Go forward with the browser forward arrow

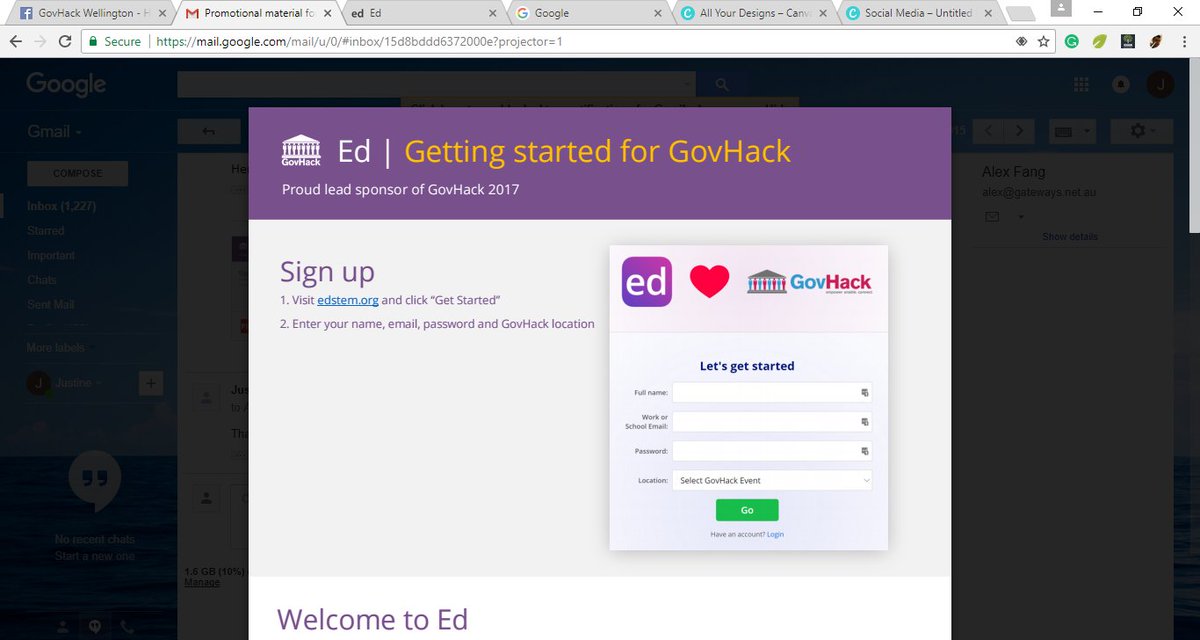click(40, 42)
